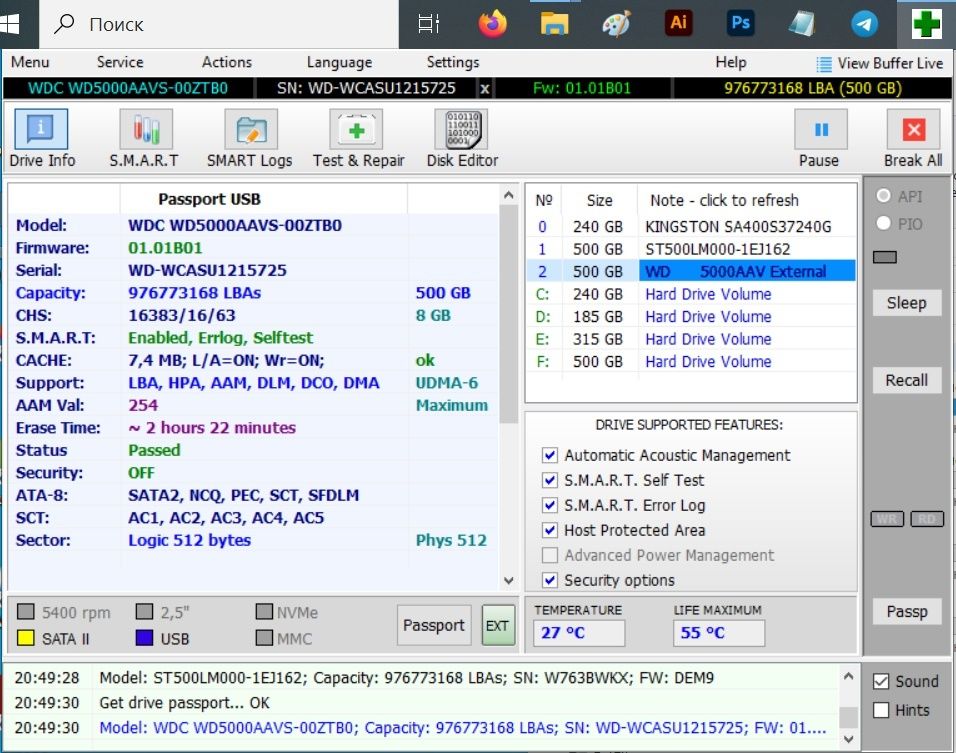
Task: Open File Explorer from the taskbar
Action: [x=554, y=24]
